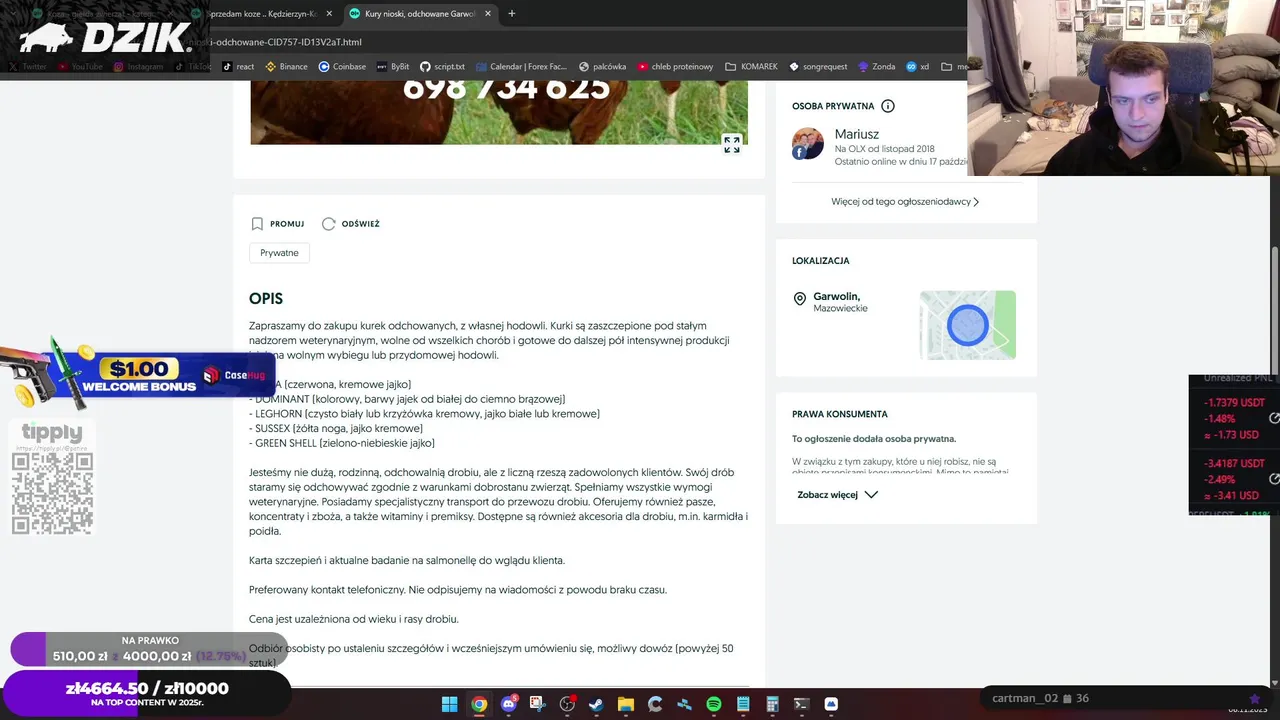Open Spotify from the taskbar
The width and height of the screenshot is (1280, 720).
(x=714, y=704)
